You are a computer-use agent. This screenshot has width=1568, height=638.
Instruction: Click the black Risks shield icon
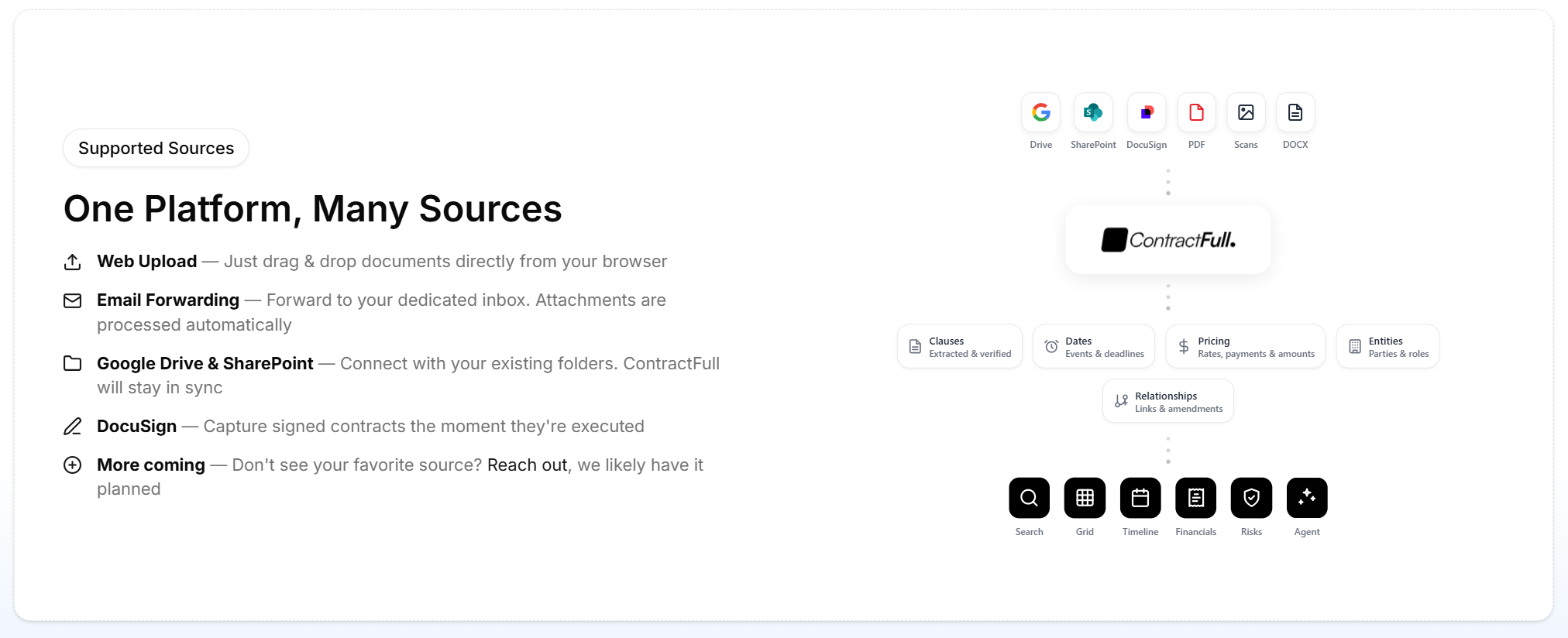pyautogui.click(x=1251, y=498)
